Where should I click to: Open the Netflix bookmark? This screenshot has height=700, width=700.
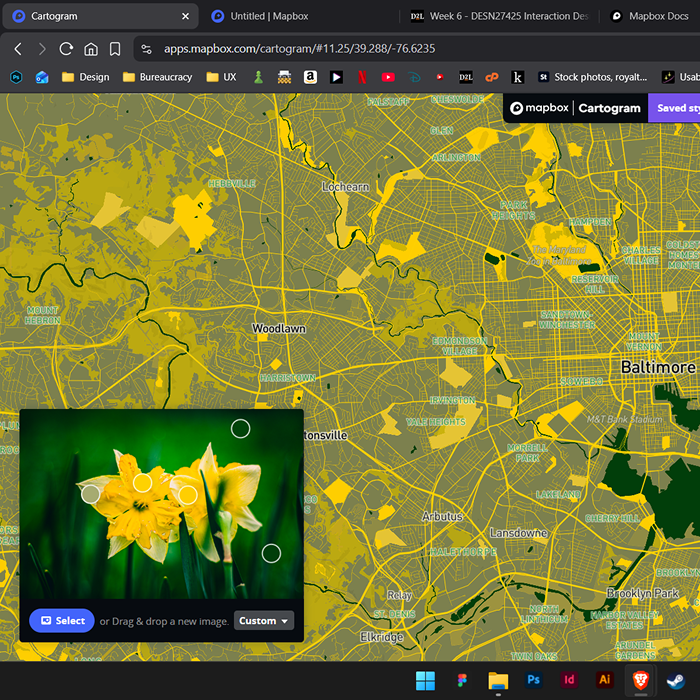[362, 77]
